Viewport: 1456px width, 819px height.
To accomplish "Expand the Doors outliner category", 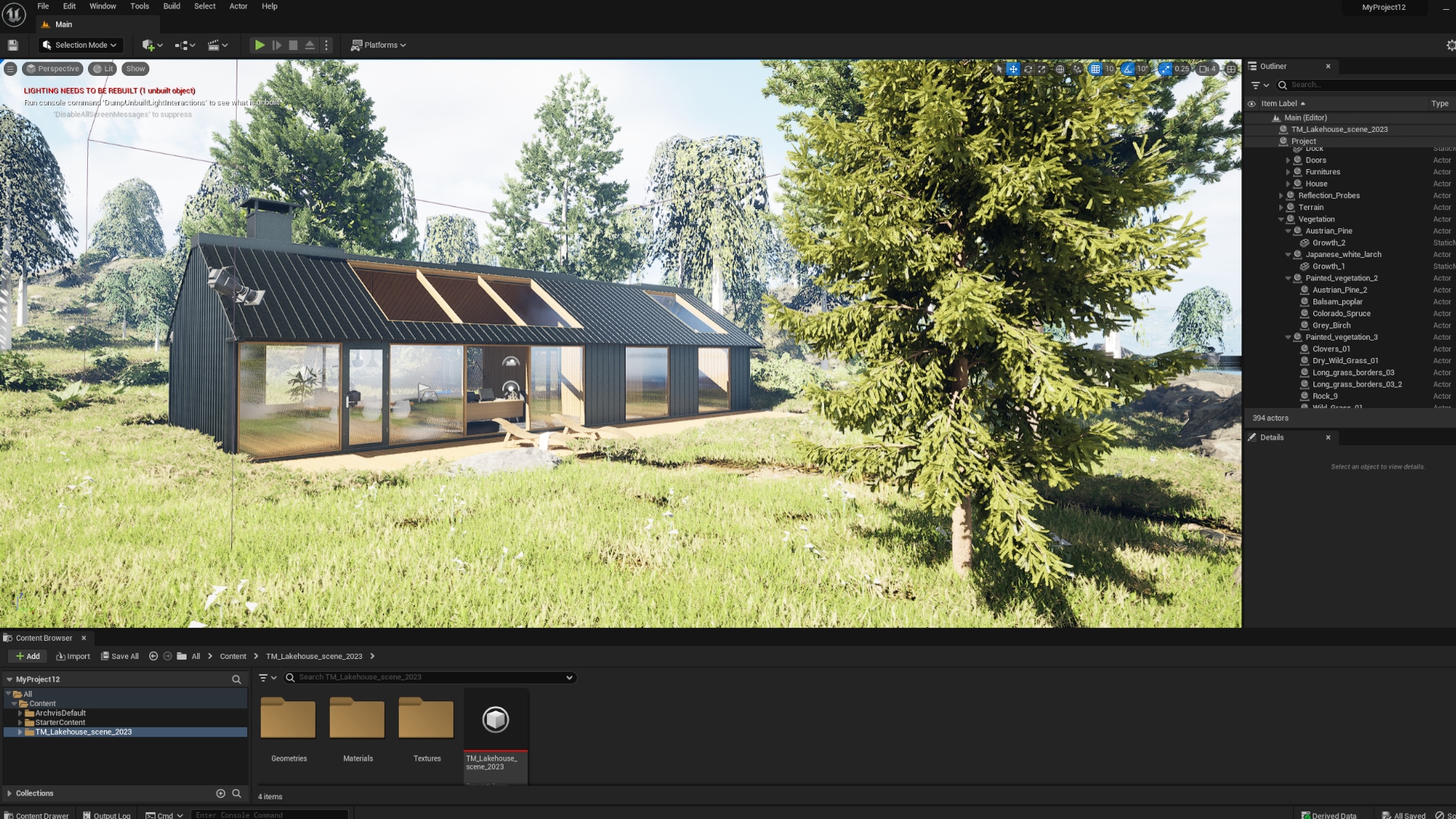I will pos(1289,160).
